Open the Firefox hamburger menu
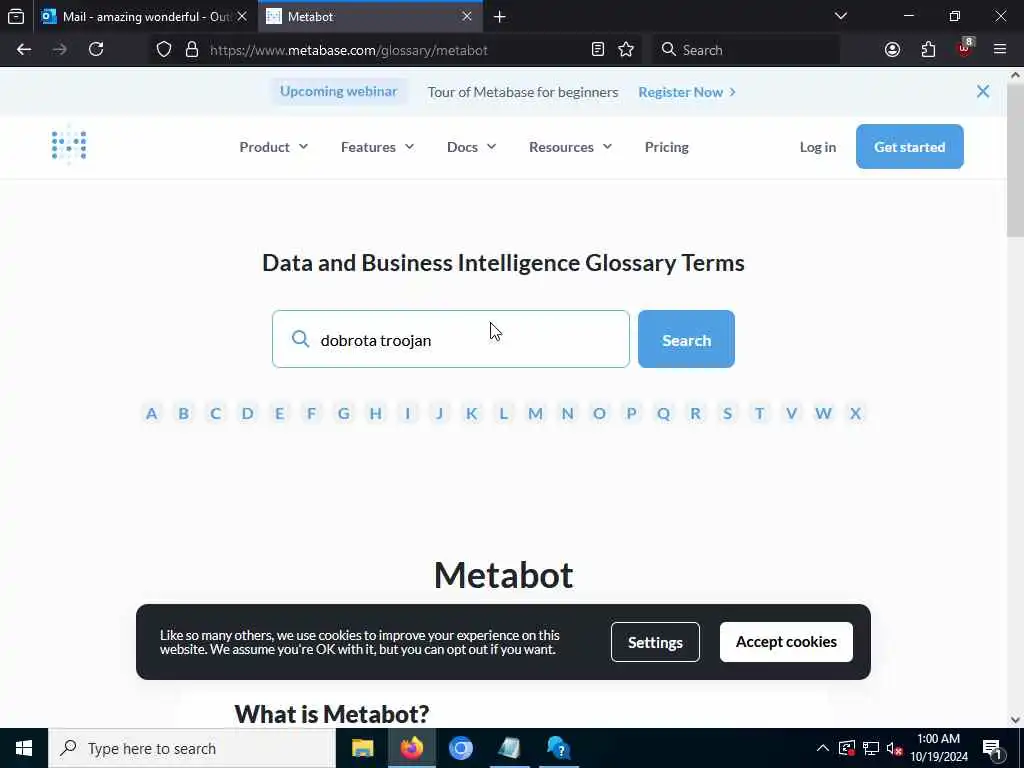The width and height of the screenshot is (1024, 768). click(1000, 50)
